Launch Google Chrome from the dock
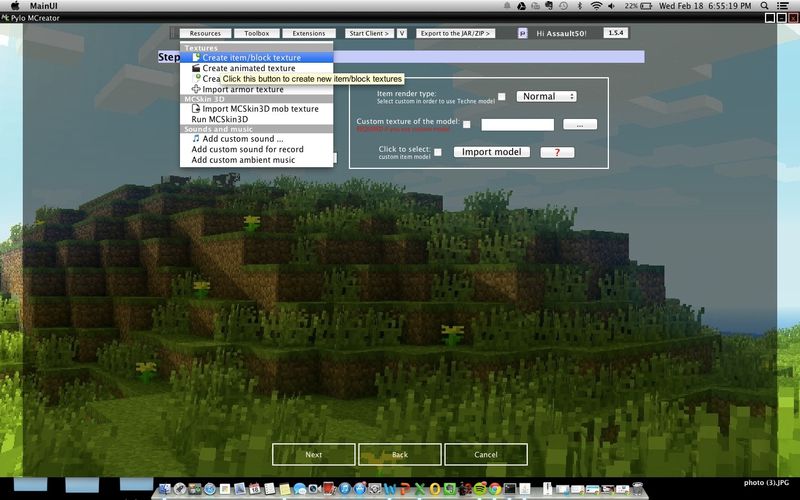The image size is (800, 500). tap(495, 489)
